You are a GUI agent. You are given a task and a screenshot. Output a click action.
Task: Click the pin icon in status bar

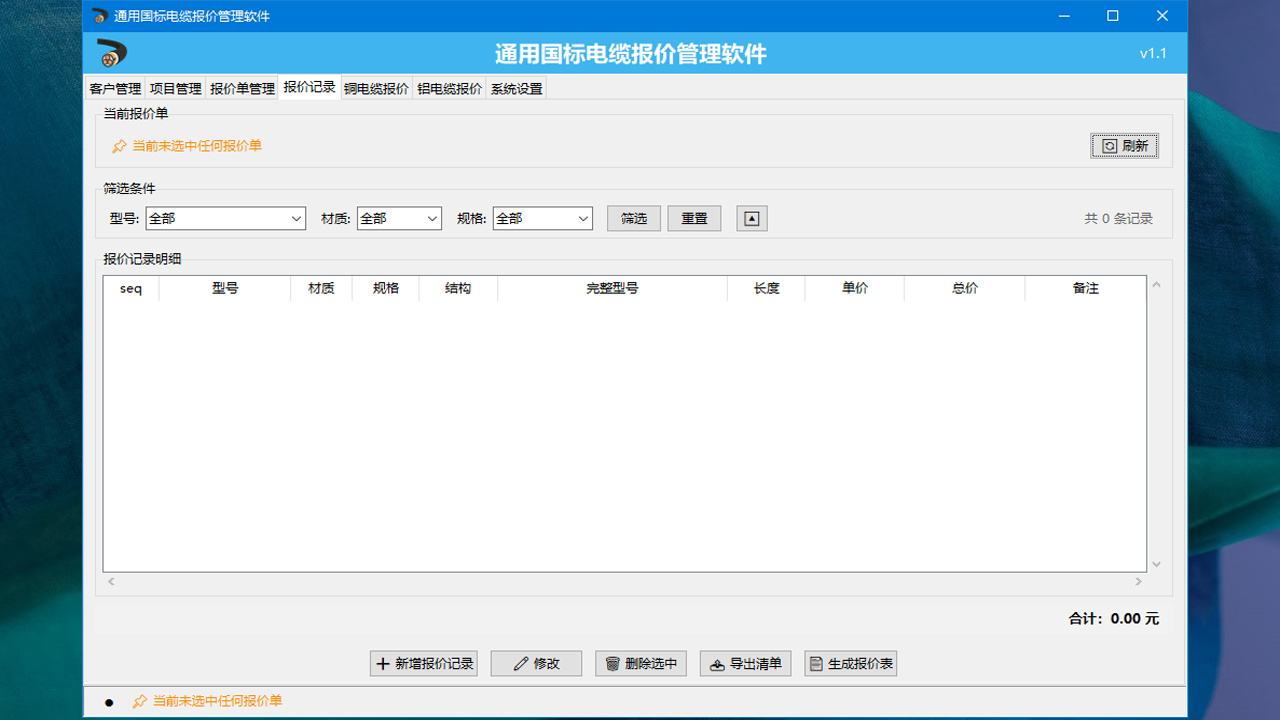point(140,702)
